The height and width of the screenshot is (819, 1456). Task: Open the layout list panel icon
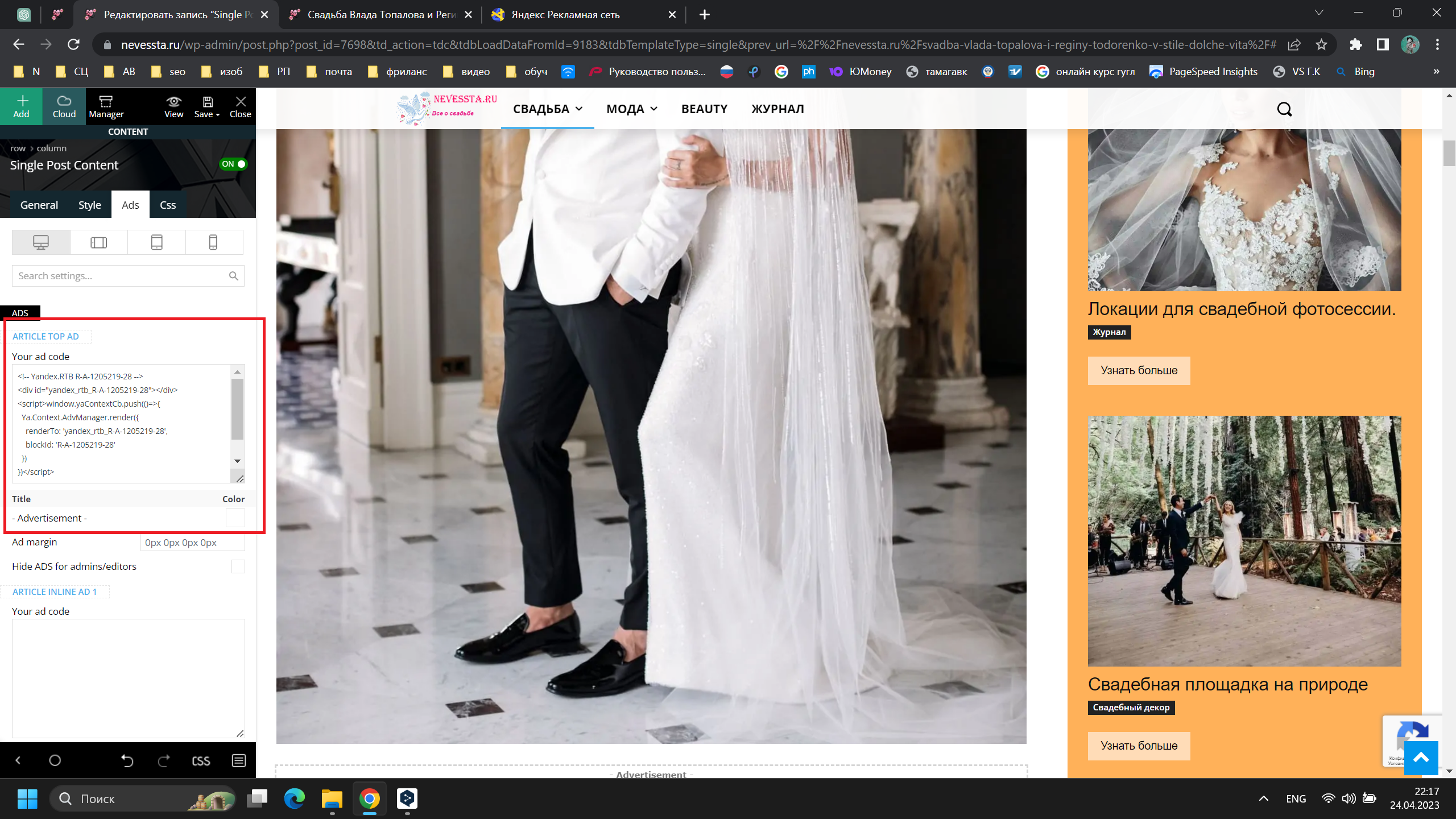(239, 760)
